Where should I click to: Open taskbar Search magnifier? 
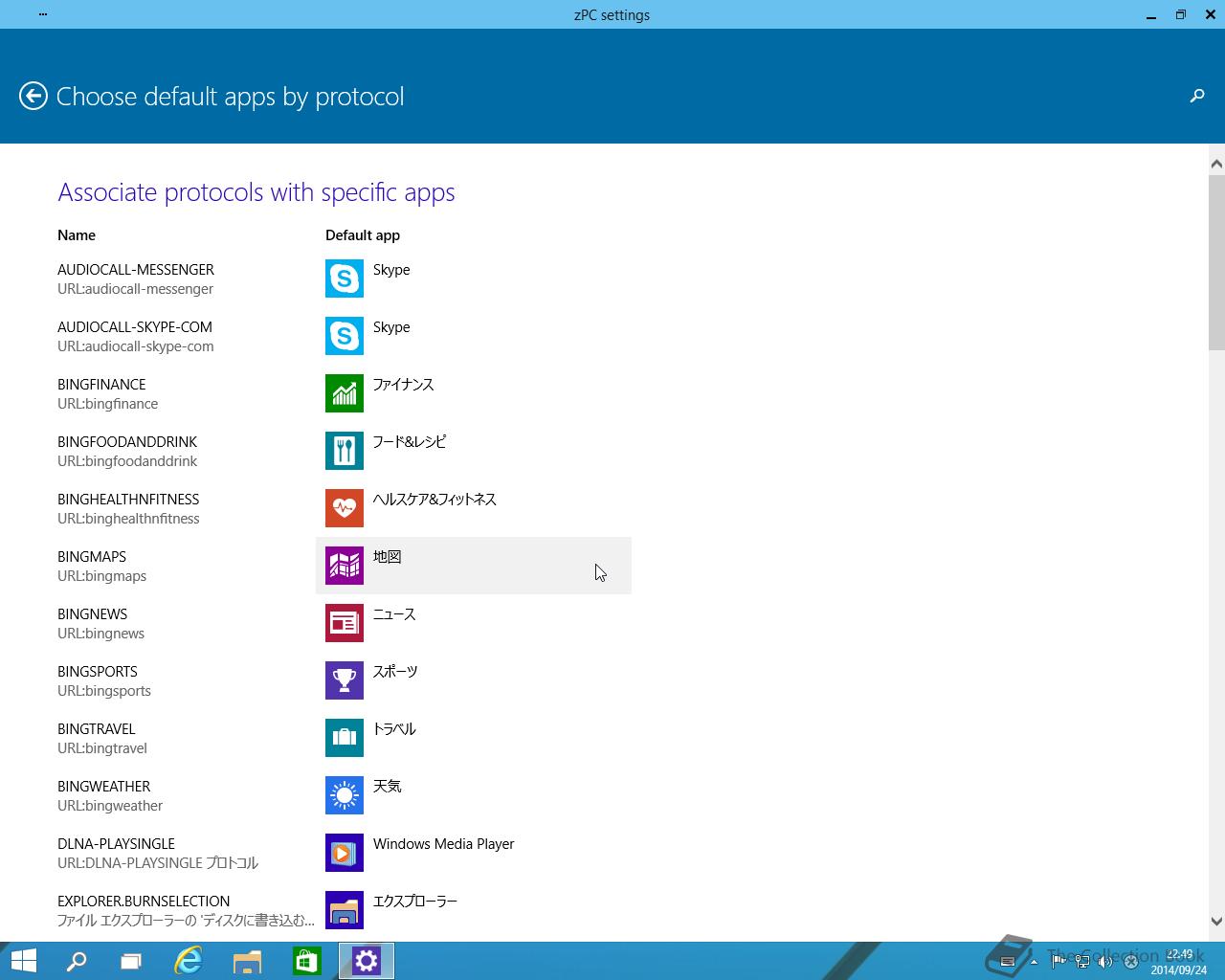(x=77, y=961)
